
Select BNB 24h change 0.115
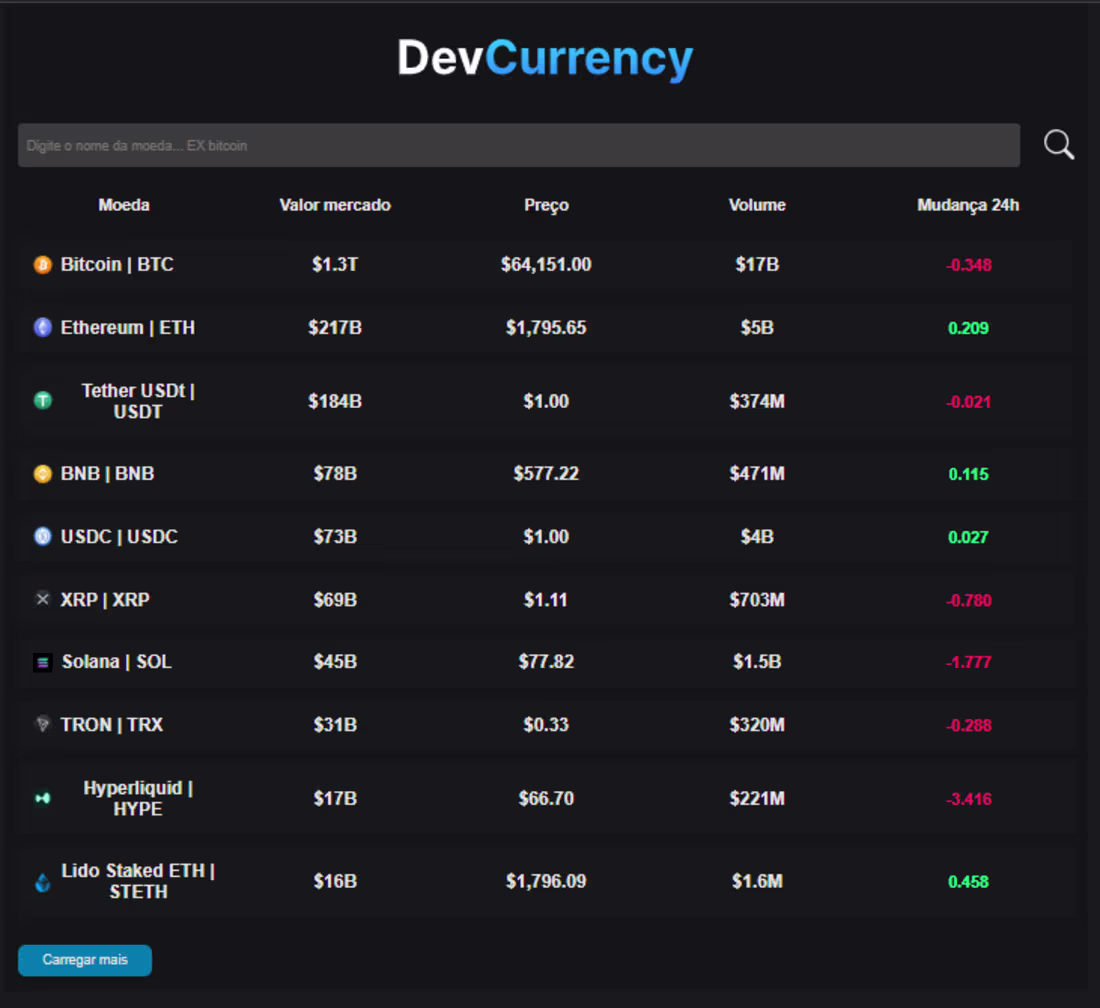pos(968,474)
